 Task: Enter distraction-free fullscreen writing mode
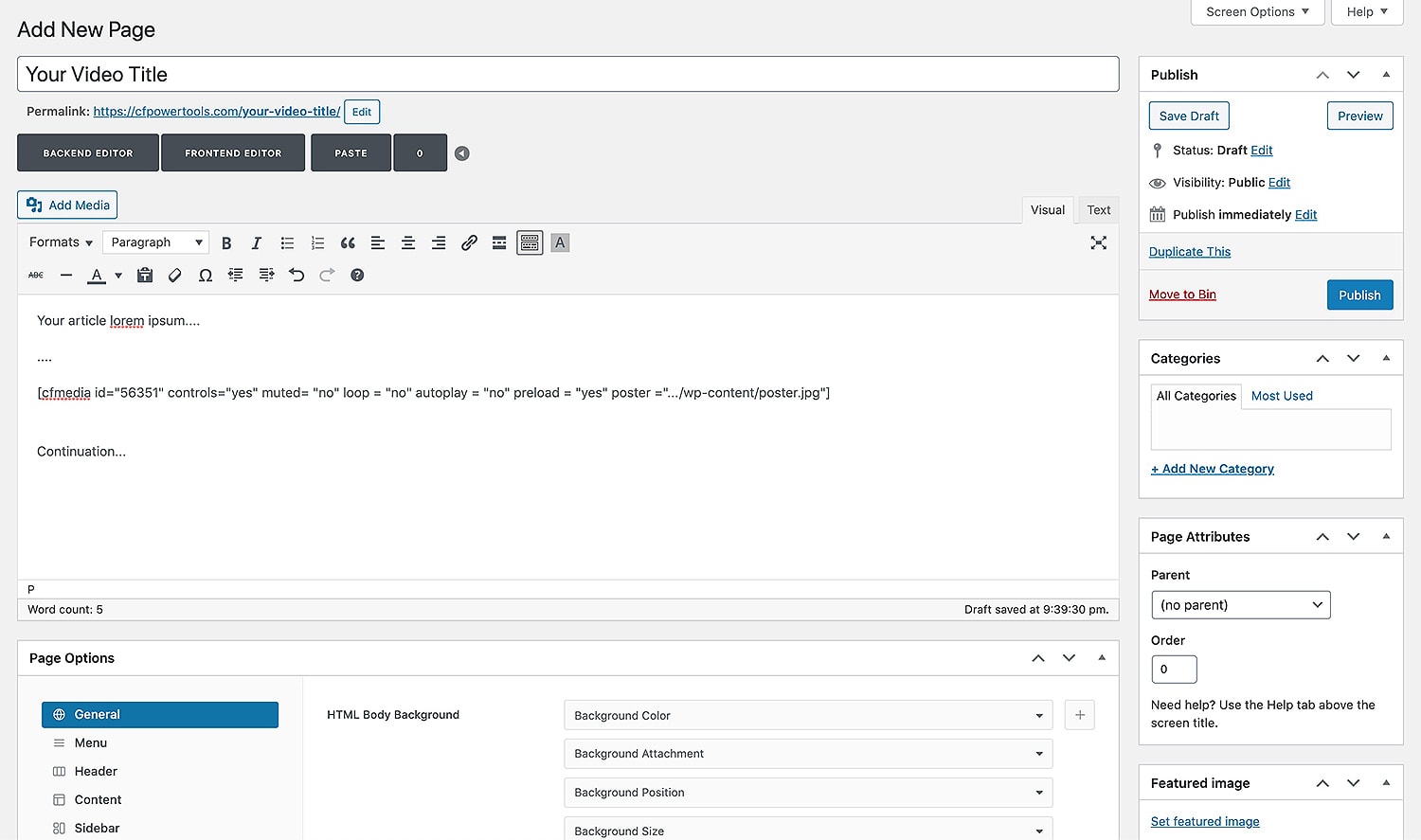click(1098, 243)
